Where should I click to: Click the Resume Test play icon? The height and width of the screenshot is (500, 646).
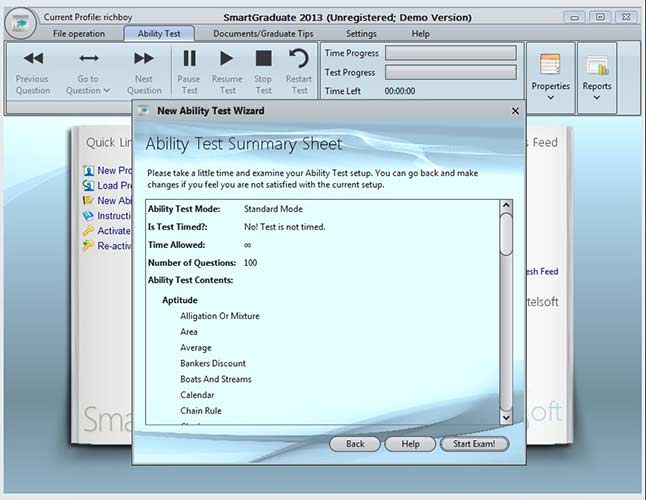226,58
